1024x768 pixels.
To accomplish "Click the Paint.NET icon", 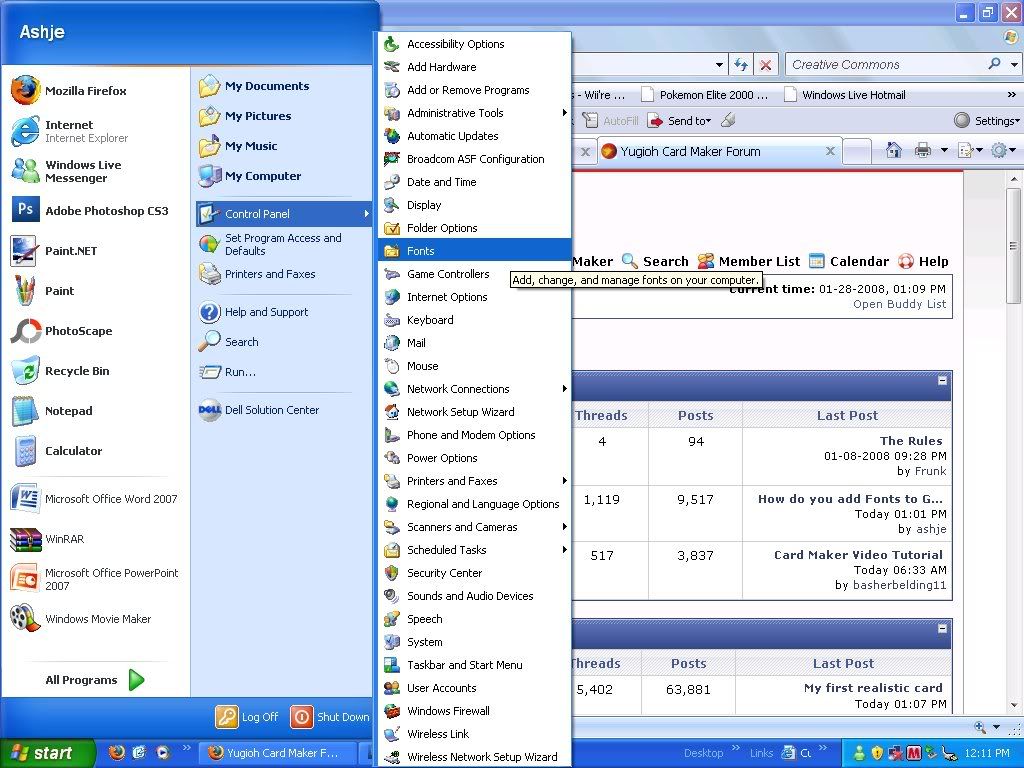I will tap(25, 251).
